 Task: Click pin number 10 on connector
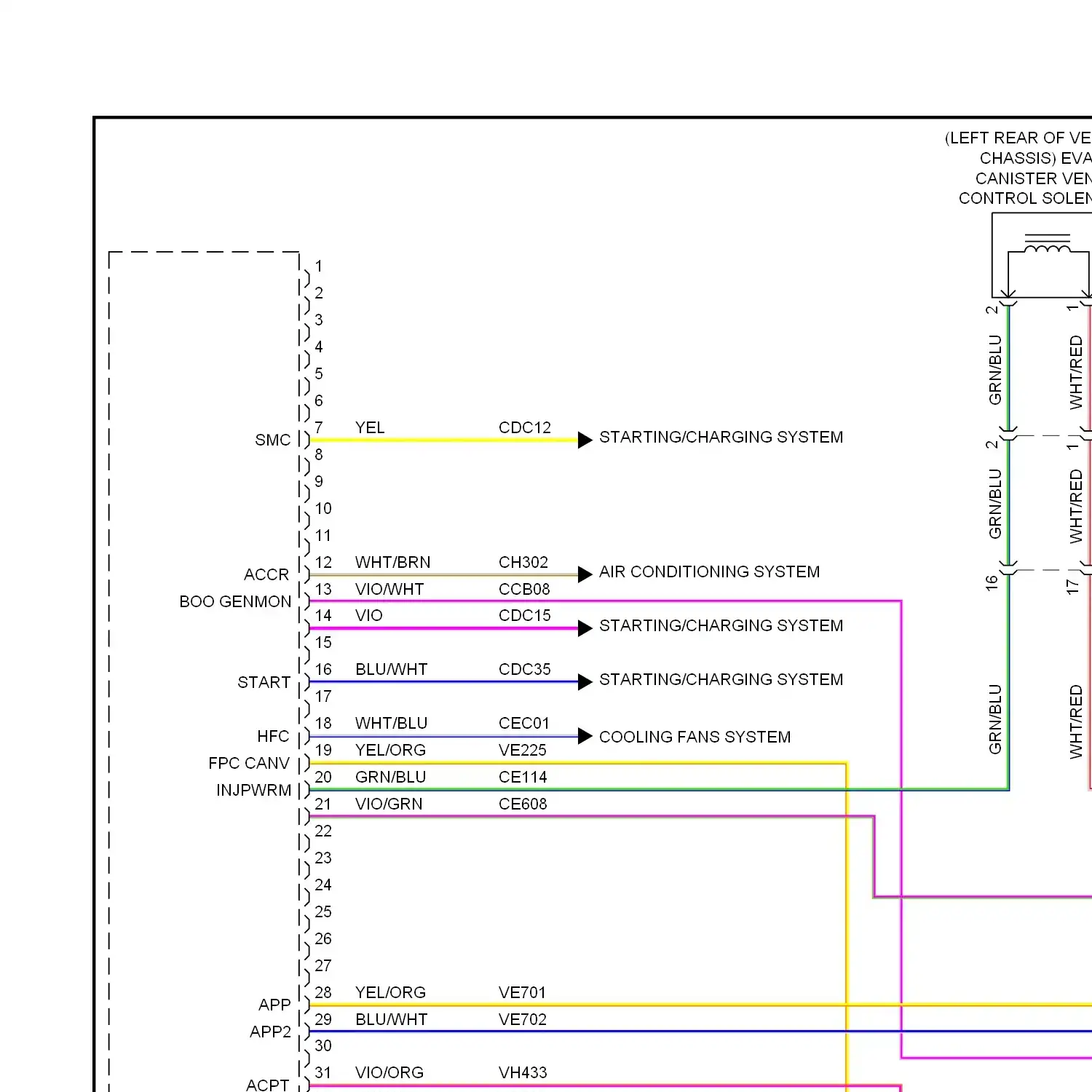(323, 508)
